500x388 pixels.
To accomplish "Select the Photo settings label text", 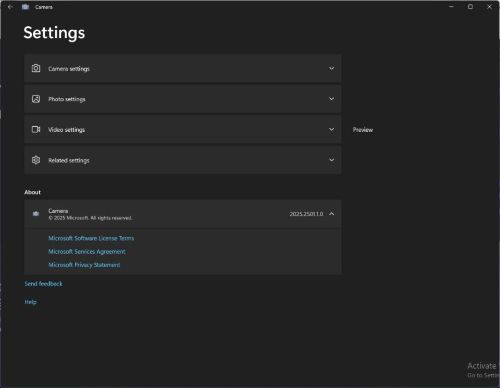I will [67, 99].
